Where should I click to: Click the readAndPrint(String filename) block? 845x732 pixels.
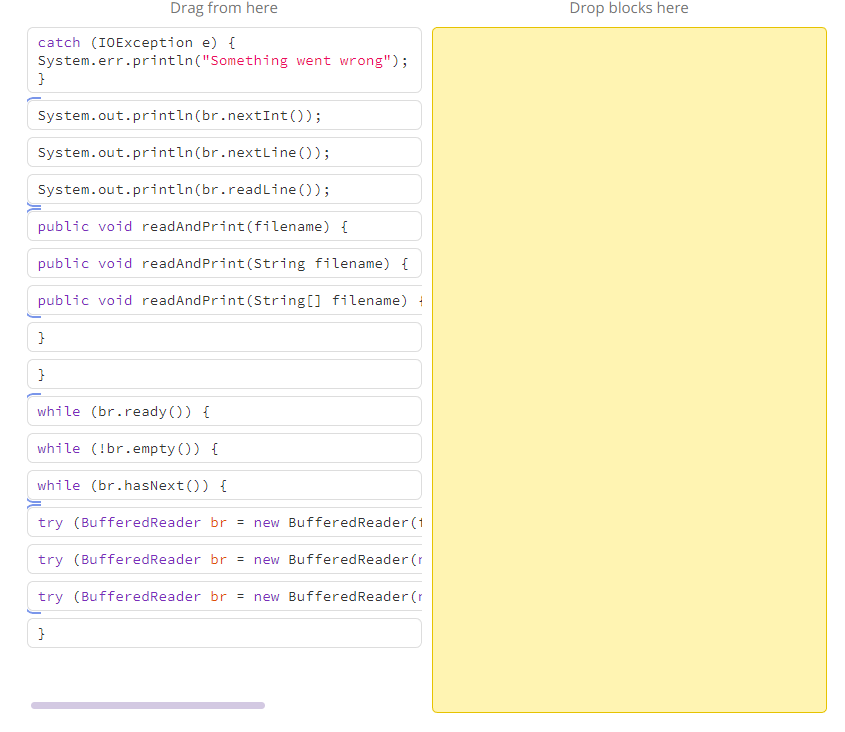(x=223, y=263)
